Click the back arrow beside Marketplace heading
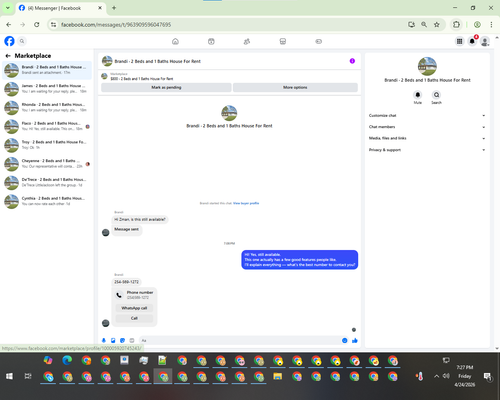Image resolution: width=500 pixels, height=400 pixels. click(8, 56)
